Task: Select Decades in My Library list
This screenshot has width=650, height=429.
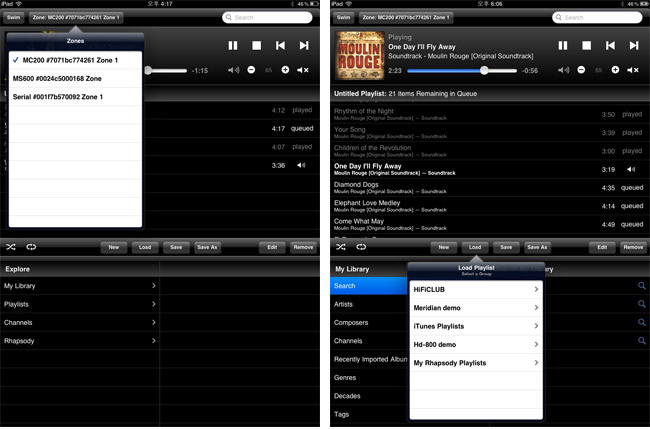Action: [369, 396]
